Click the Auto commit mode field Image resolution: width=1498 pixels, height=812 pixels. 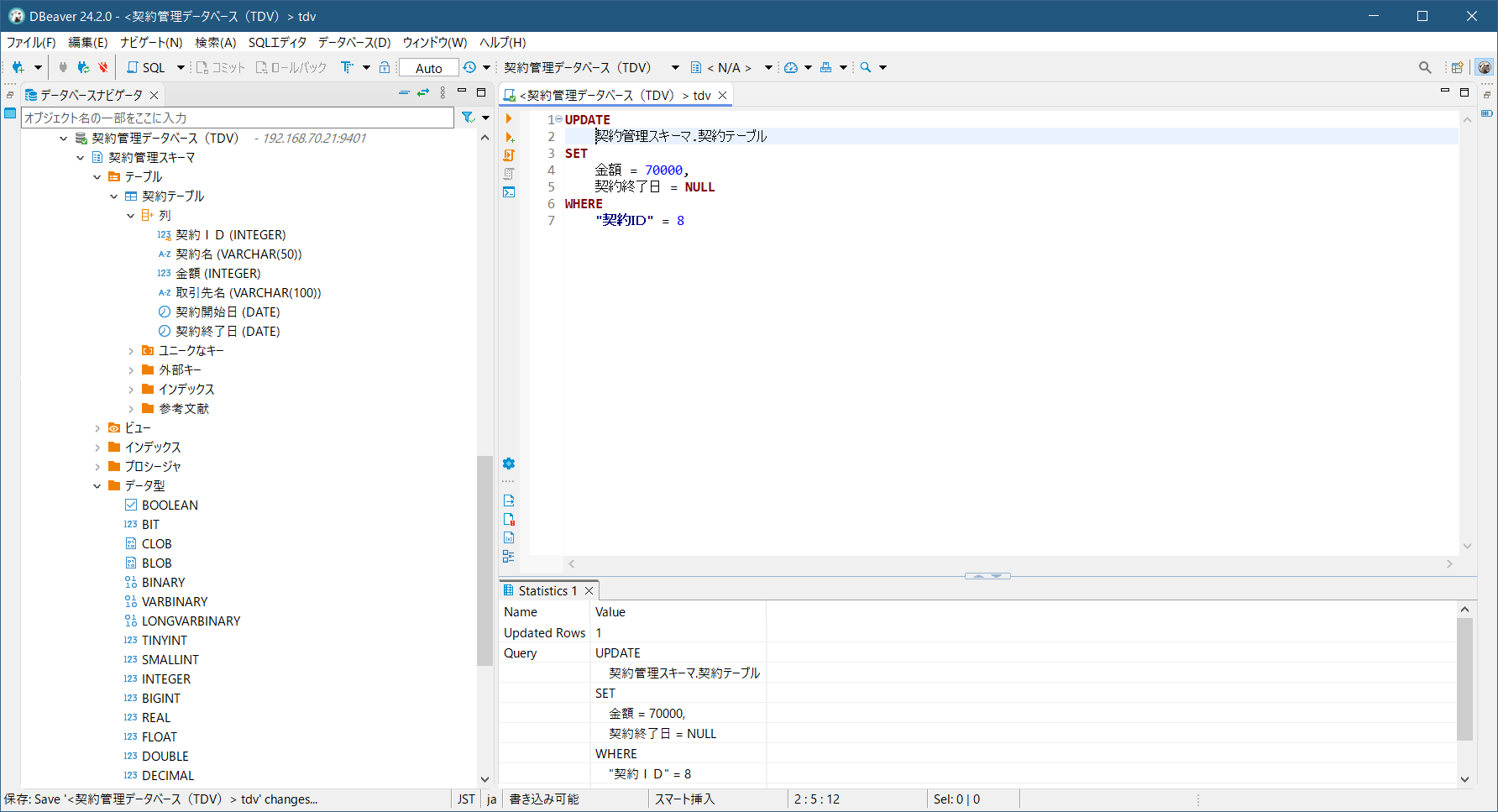(x=428, y=68)
